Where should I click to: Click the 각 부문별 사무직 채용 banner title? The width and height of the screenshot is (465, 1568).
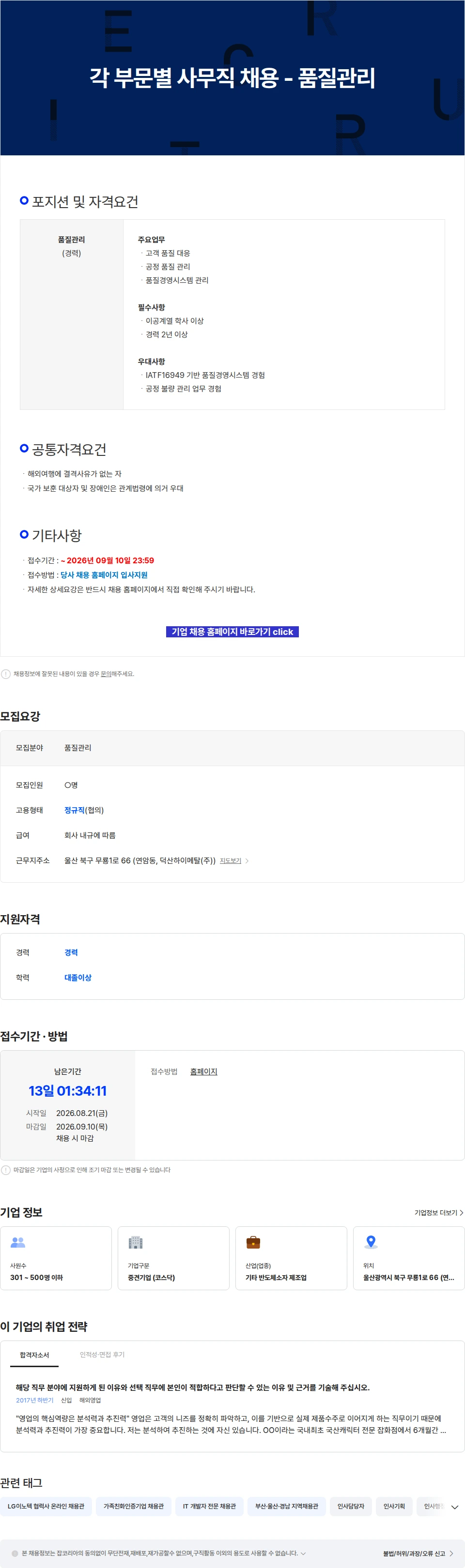tap(232, 77)
